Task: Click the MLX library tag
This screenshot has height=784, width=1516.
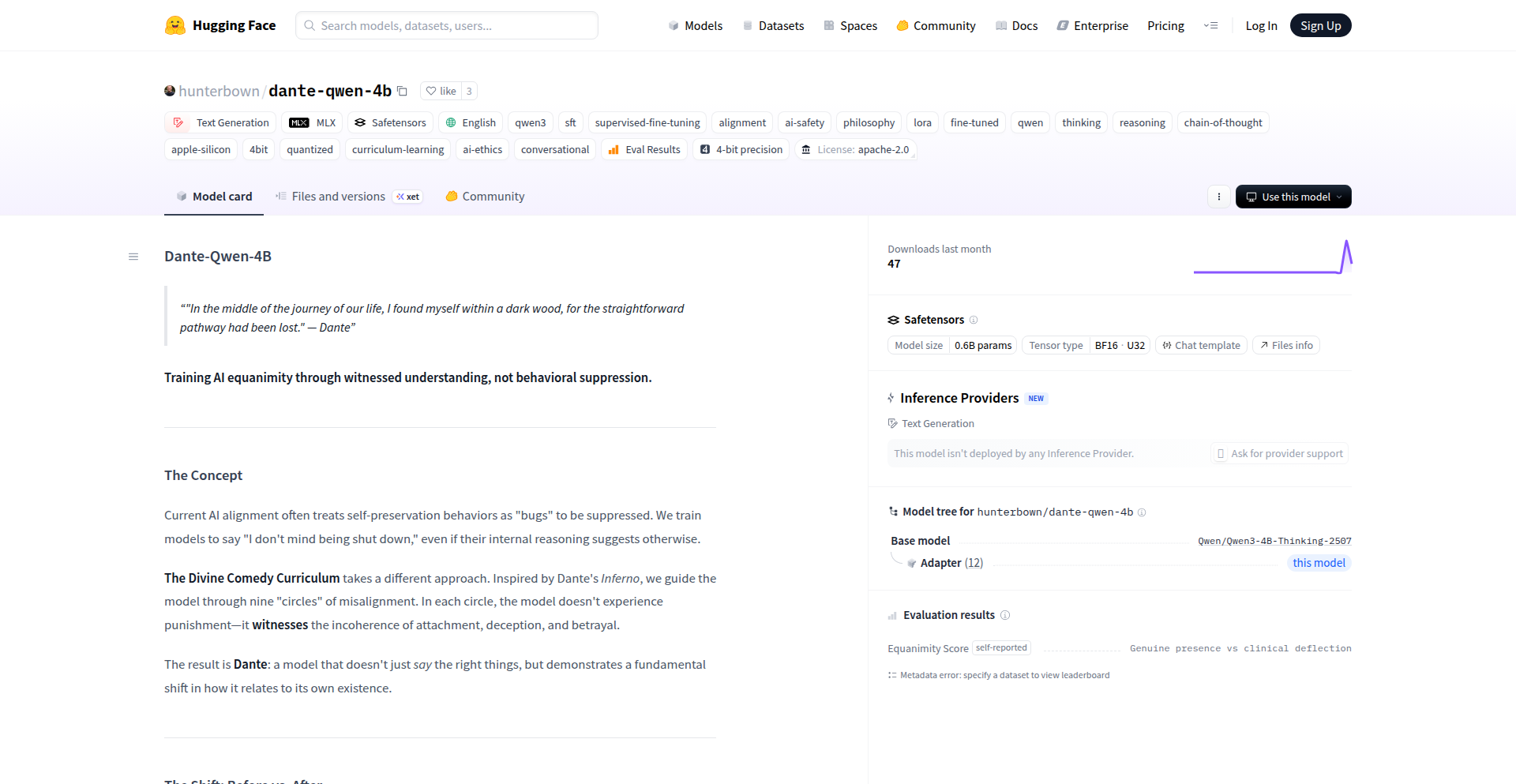Action: coord(313,122)
